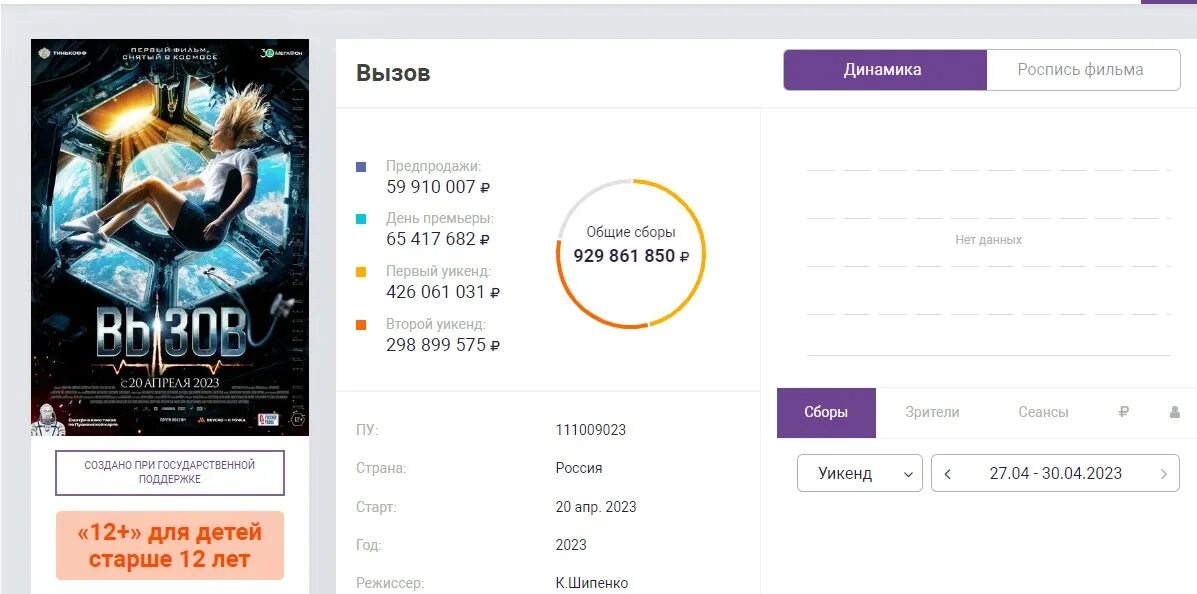Click the Страна field label
This screenshot has width=1197, height=594.
(x=381, y=468)
